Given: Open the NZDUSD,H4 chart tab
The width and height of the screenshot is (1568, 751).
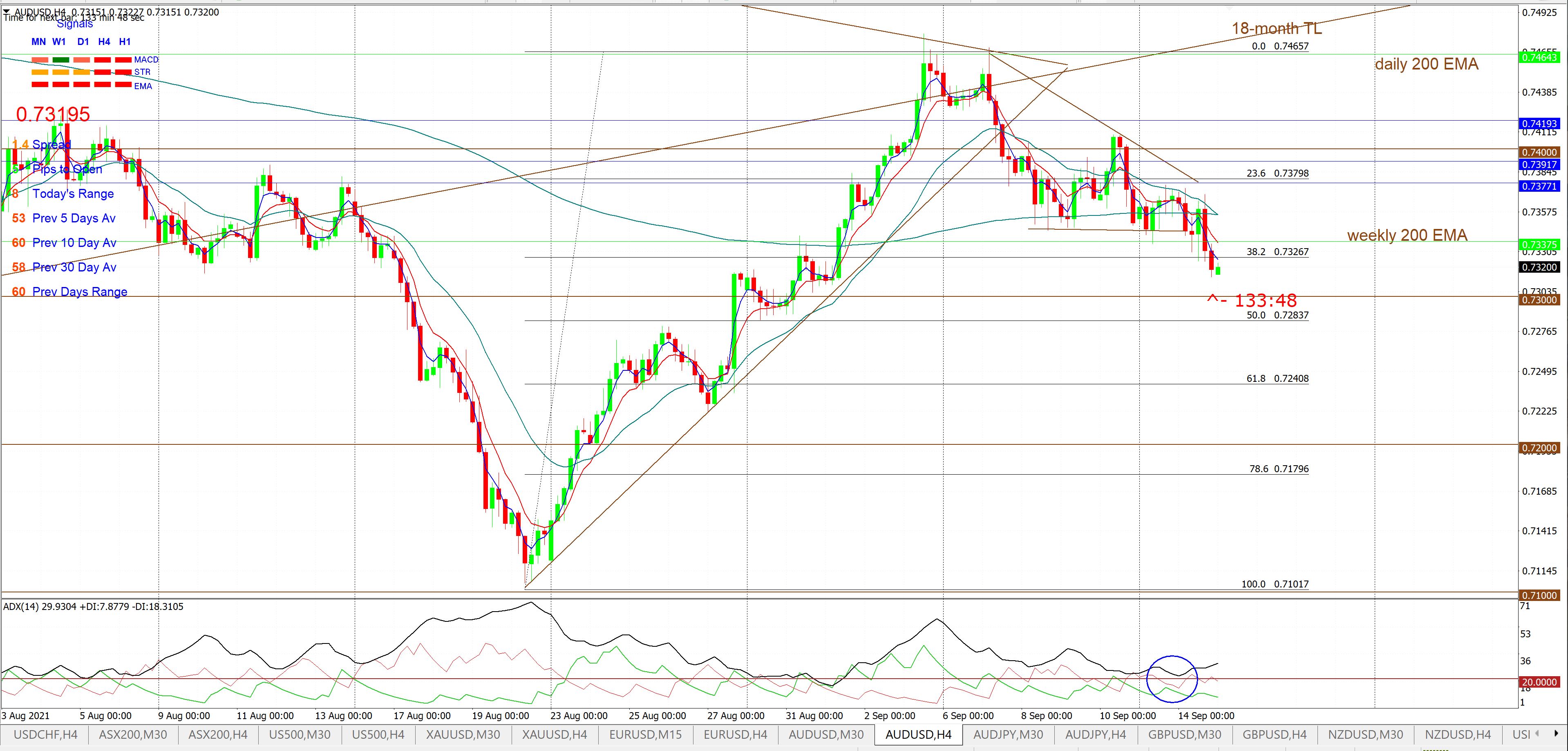Looking at the screenshot, I should pos(1458,735).
